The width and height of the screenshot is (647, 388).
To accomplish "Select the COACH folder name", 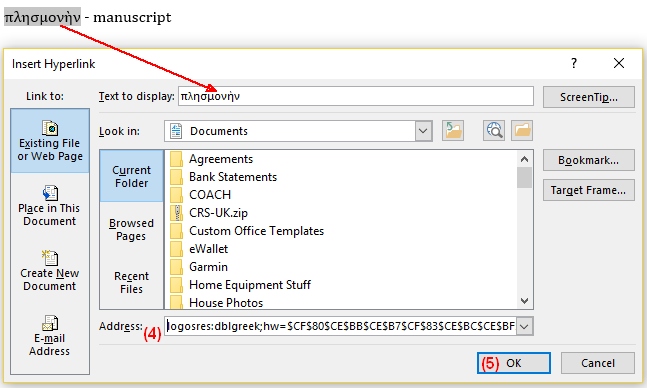I will (x=210, y=195).
